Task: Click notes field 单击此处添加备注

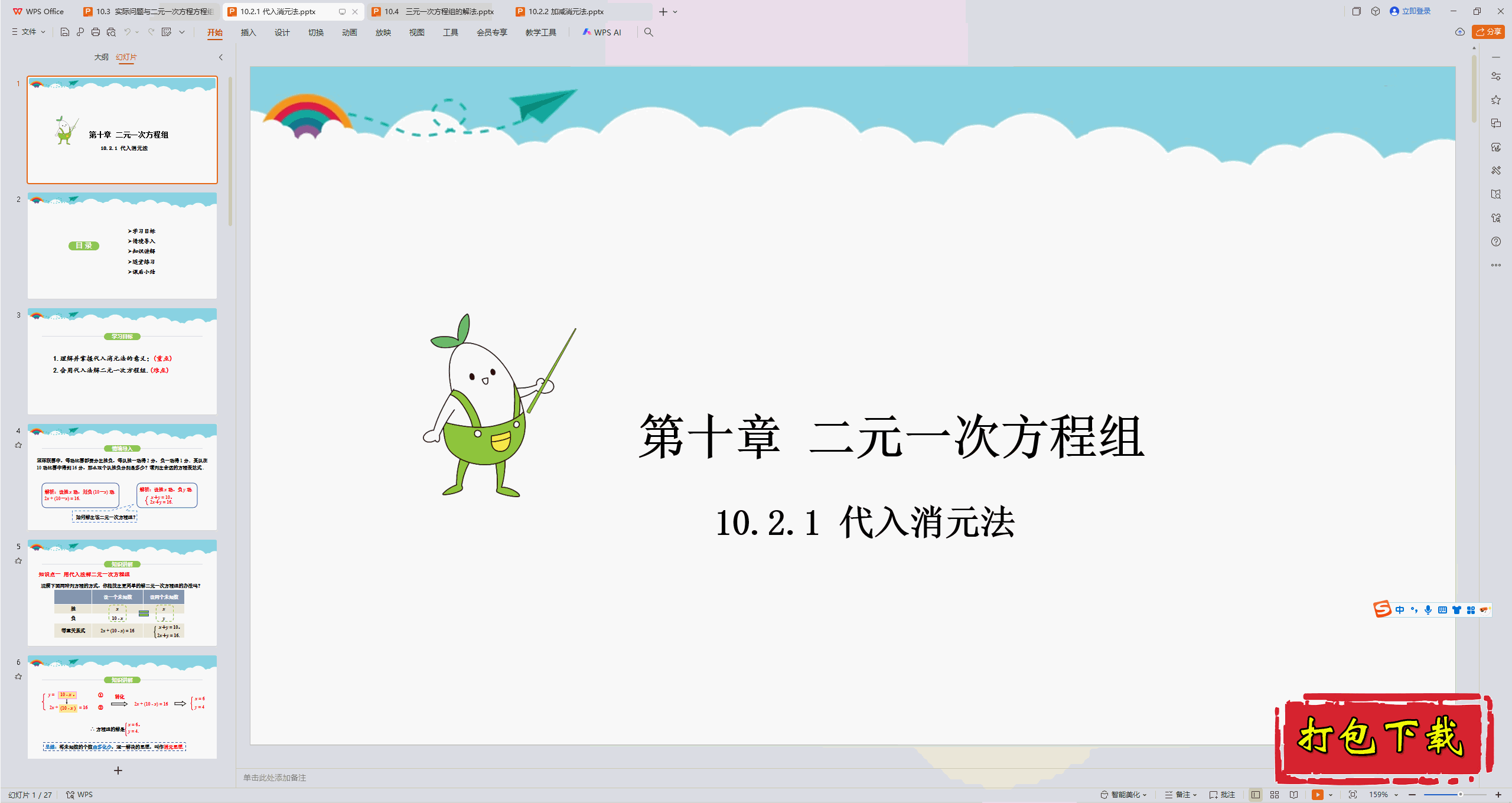Action: [x=275, y=778]
